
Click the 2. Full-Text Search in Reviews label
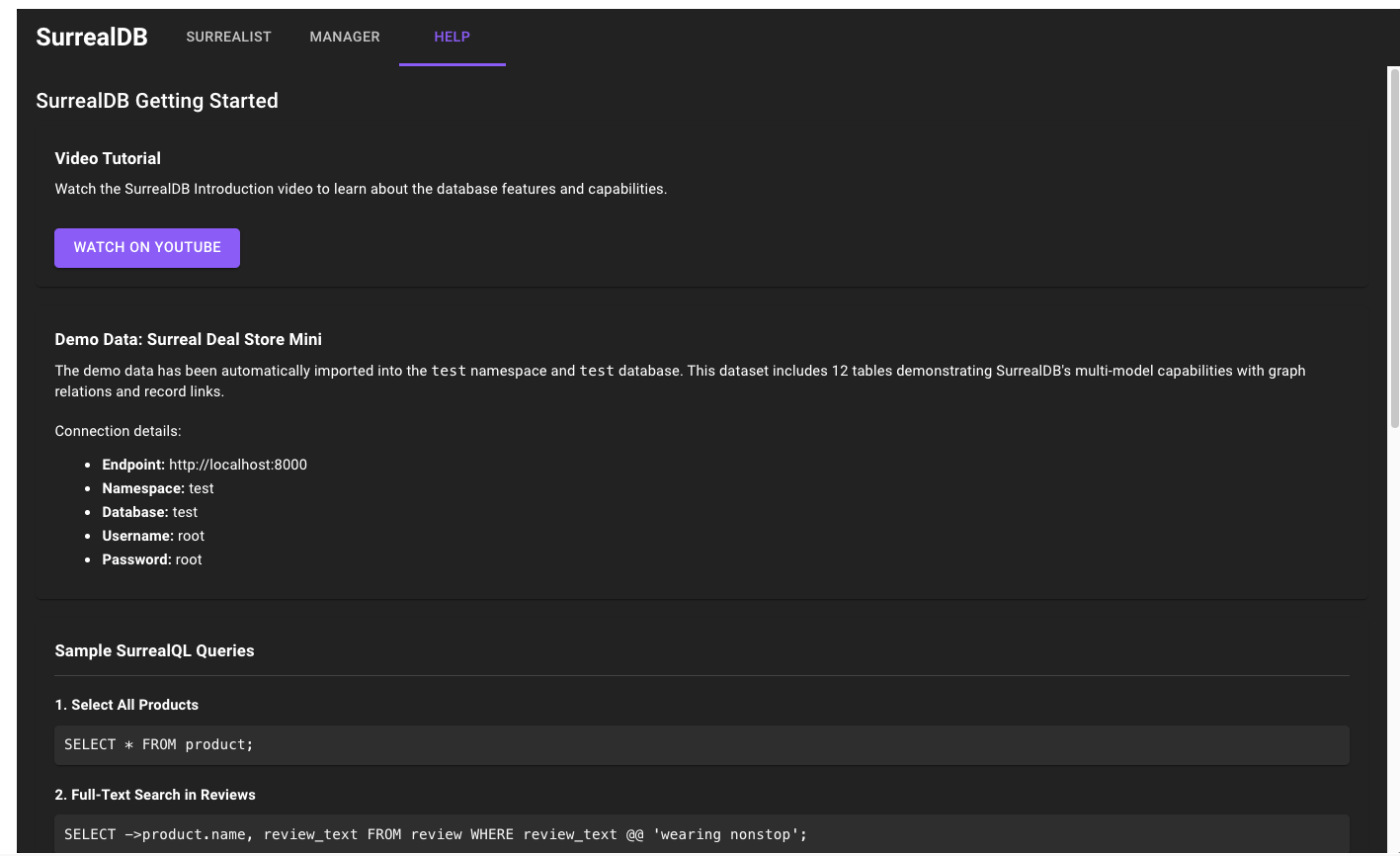tap(156, 794)
